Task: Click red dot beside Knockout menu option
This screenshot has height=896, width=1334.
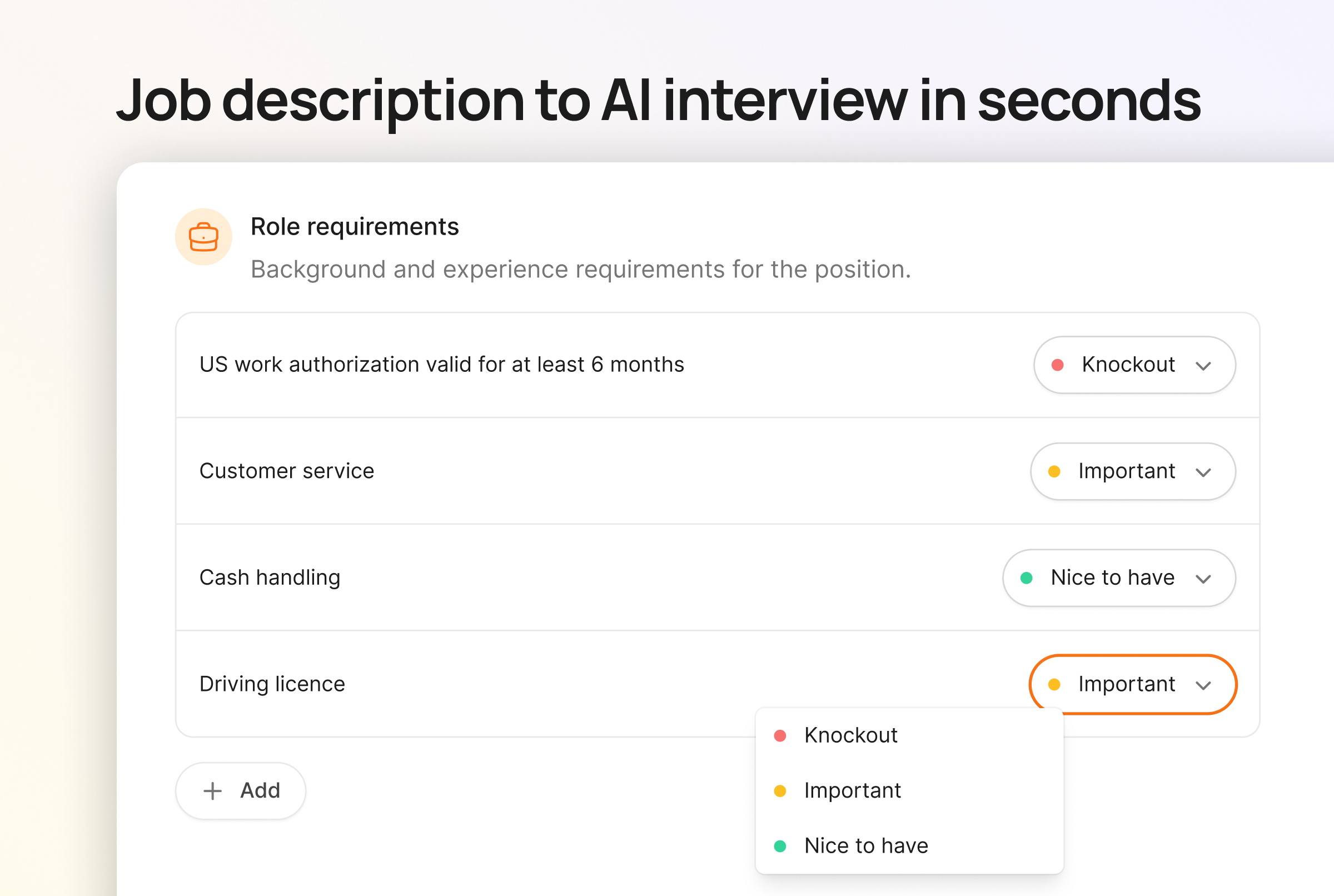Action: [x=780, y=735]
